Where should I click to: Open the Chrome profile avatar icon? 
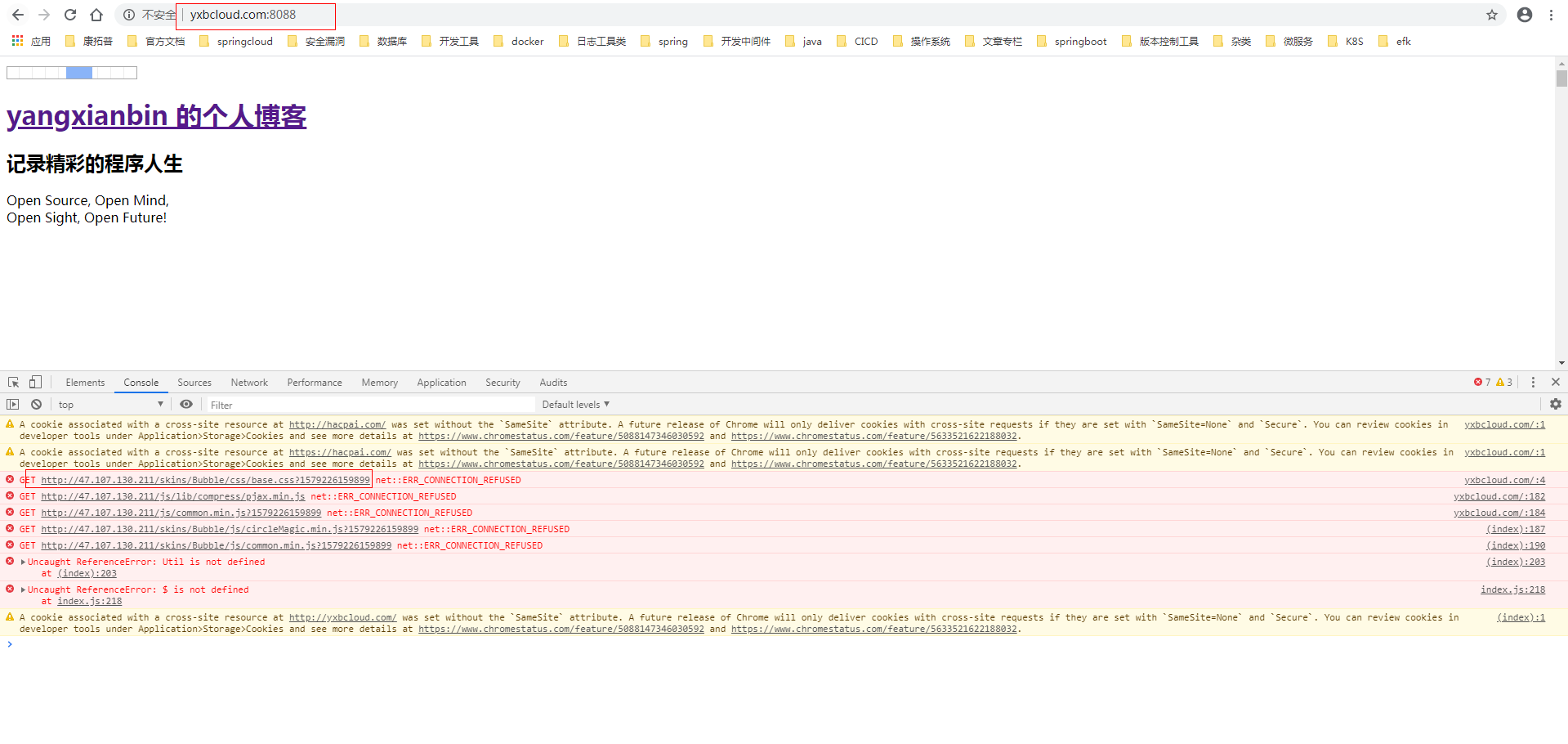click(1525, 15)
